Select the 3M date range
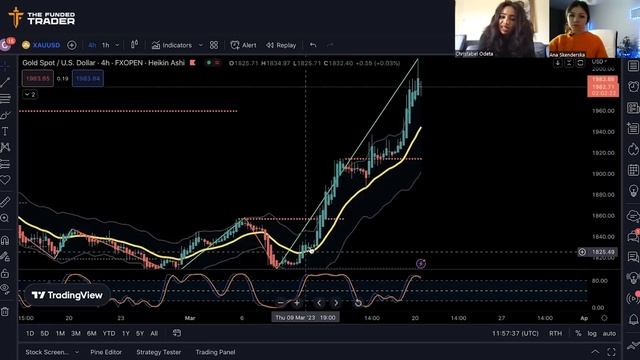Viewport: 640px width, 360px height. tap(76, 333)
